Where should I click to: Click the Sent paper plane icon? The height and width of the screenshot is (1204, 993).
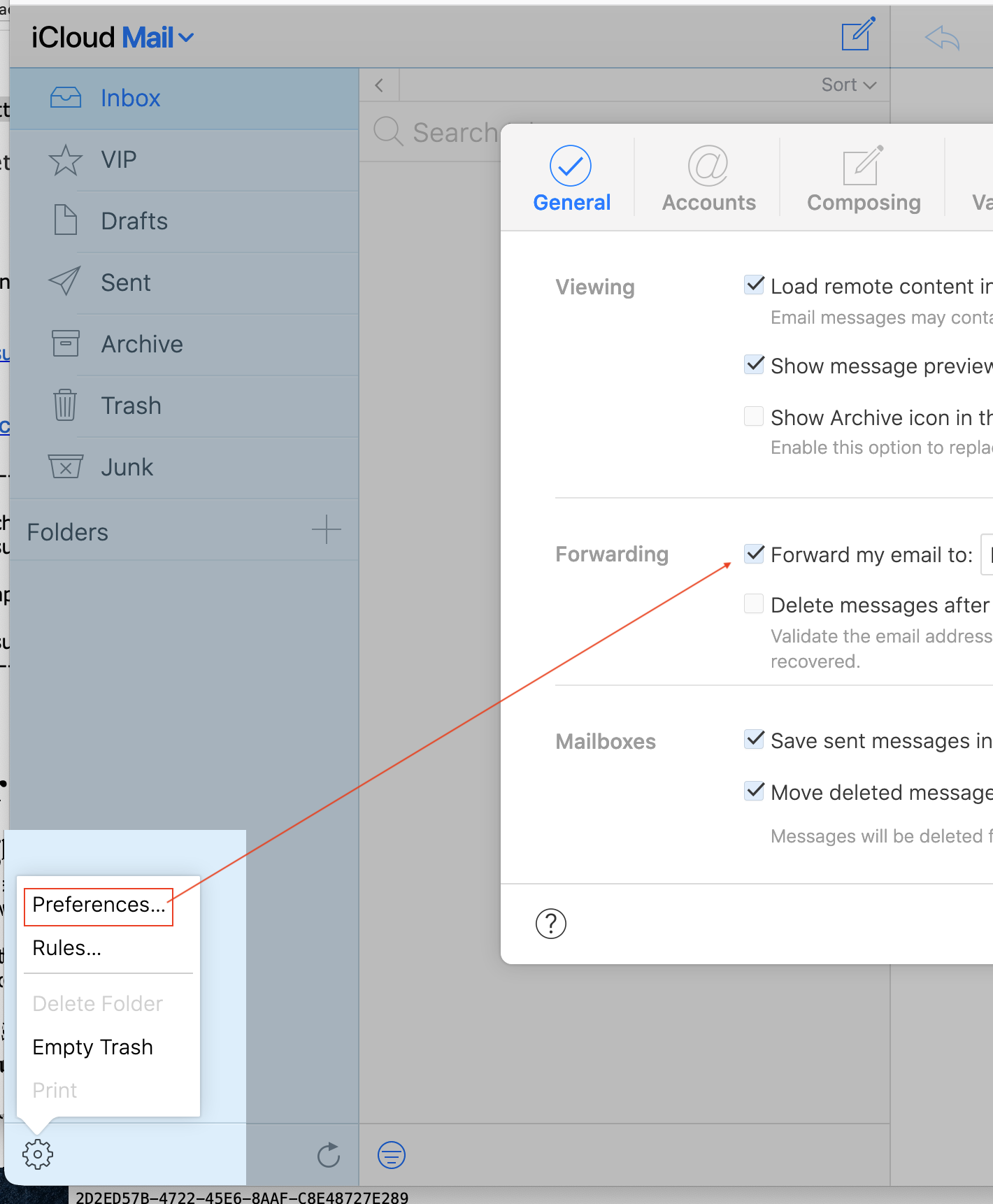pyautogui.click(x=65, y=281)
